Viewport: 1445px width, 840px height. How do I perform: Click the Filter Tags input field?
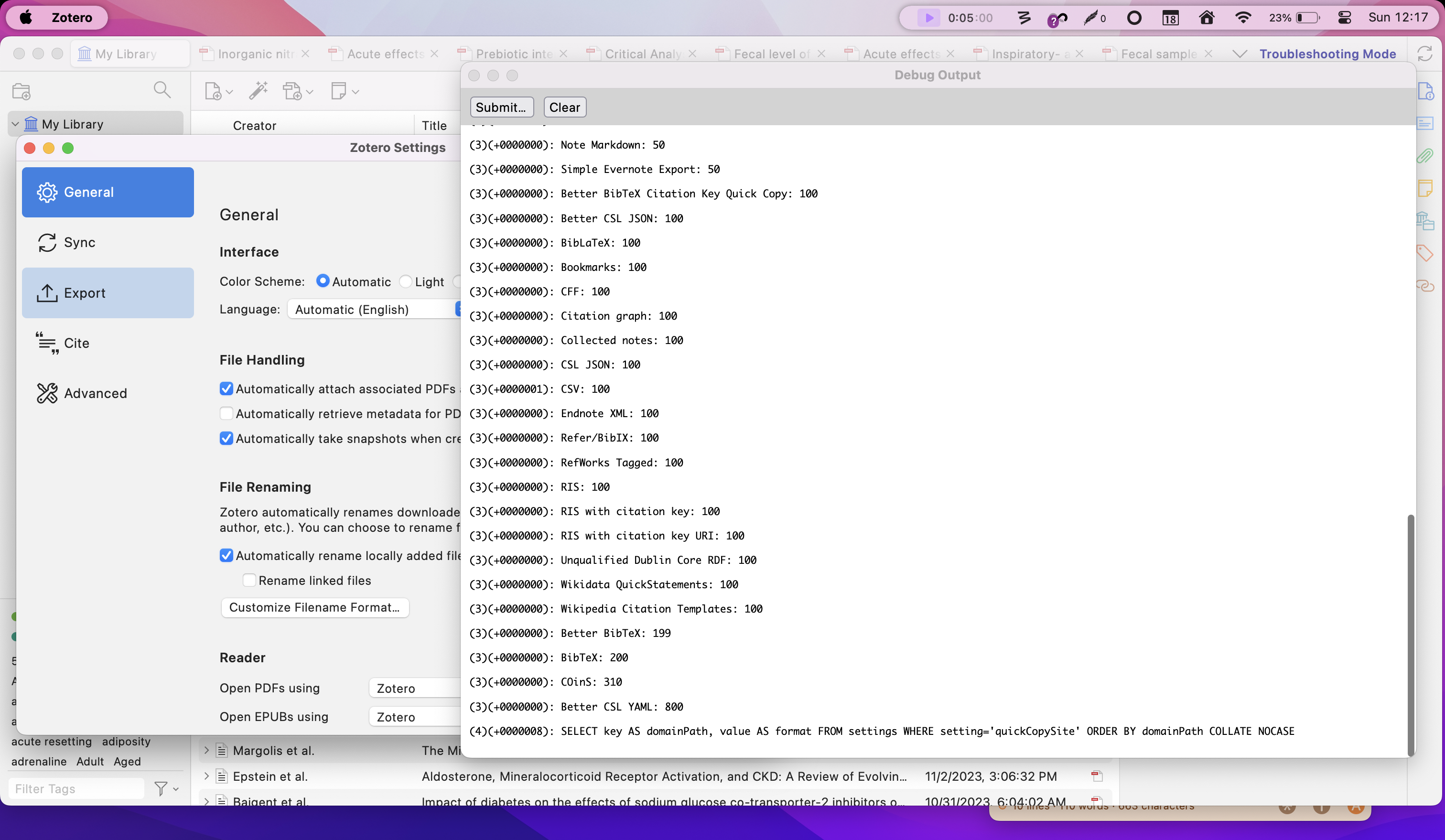75,789
